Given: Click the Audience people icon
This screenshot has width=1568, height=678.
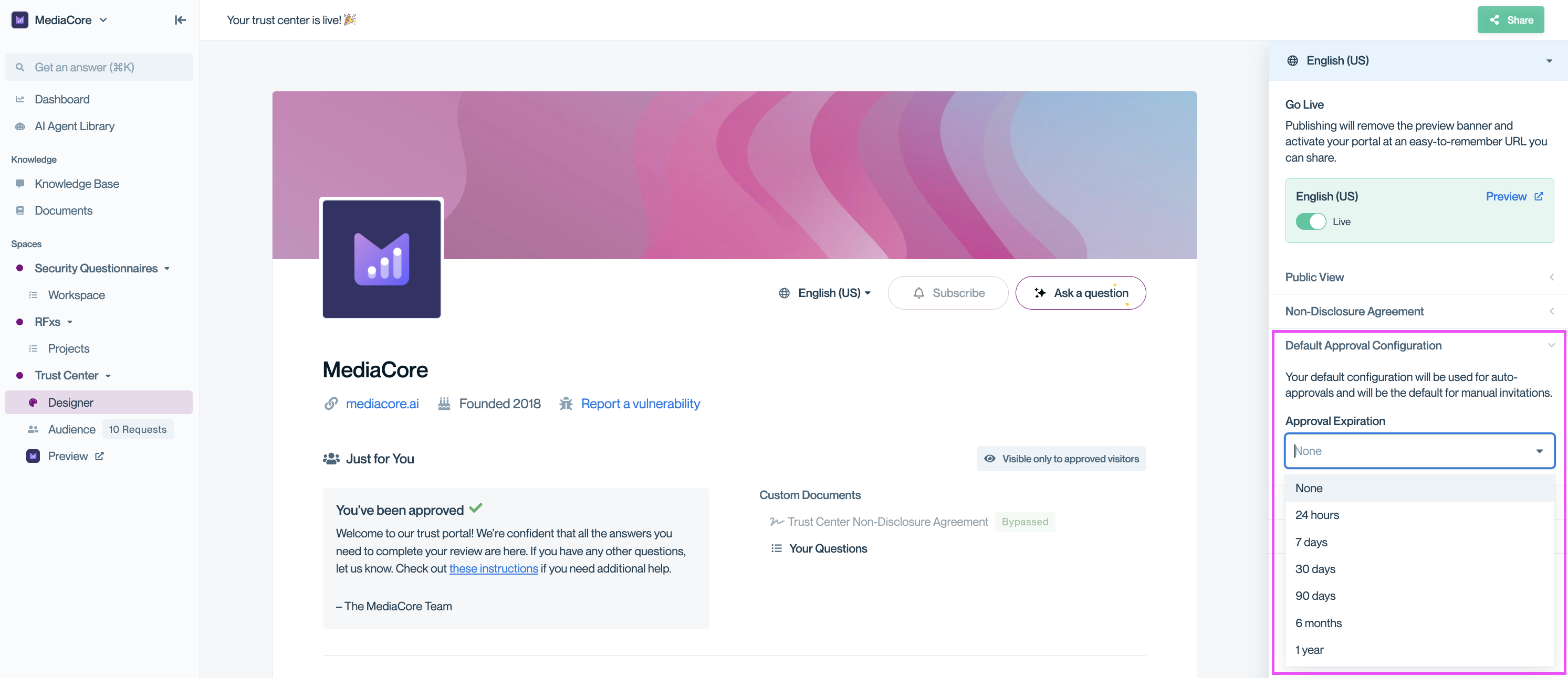Looking at the screenshot, I should pos(34,429).
